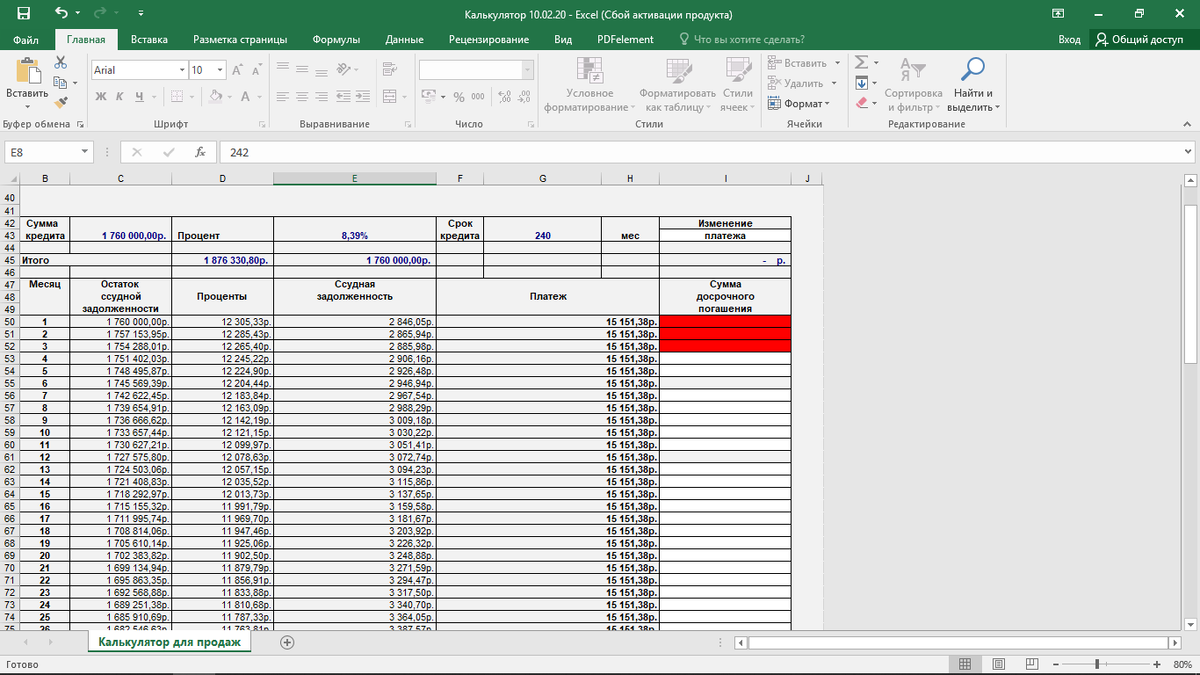This screenshot has height=675, width=1200.
Task: Click the Save icon in the title bar
Action: point(22,14)
